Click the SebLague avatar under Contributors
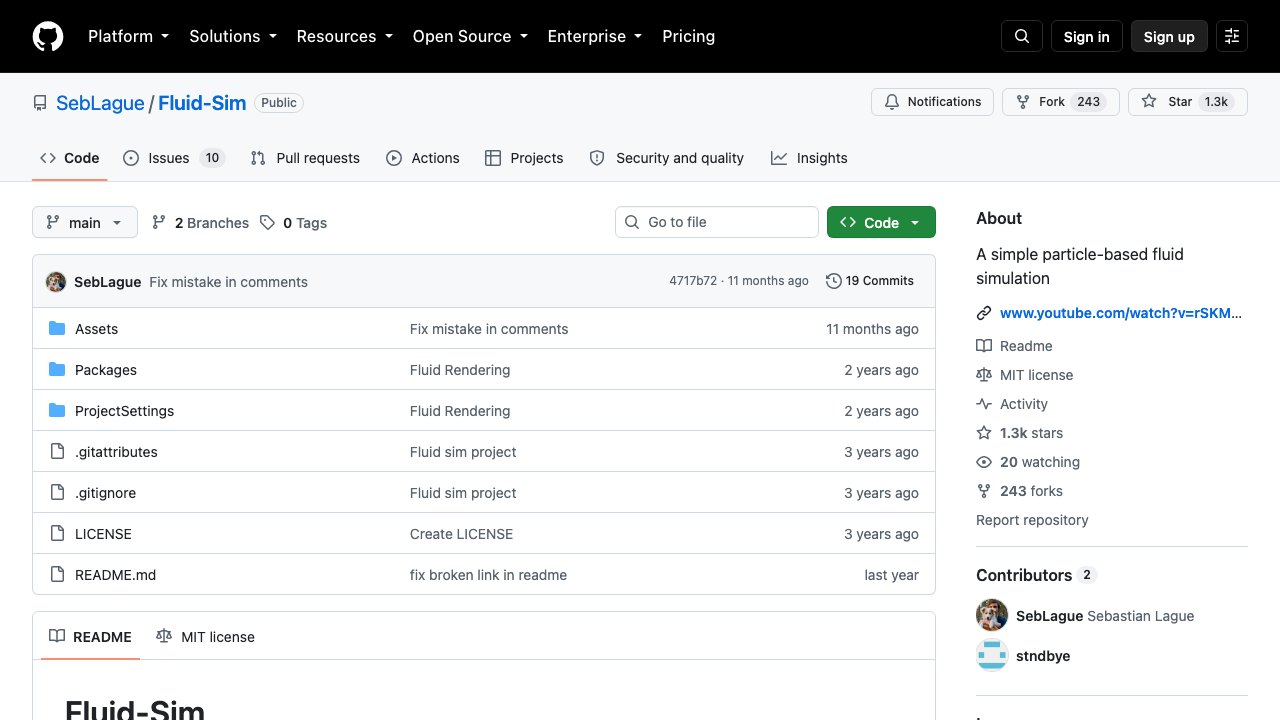Viewport: 1280px width, 720px height. (992, 615)
